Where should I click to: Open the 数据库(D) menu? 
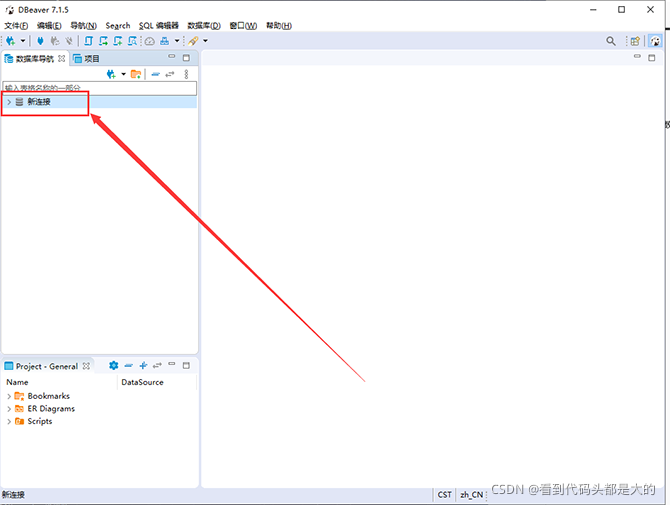(x=204, y=26)
